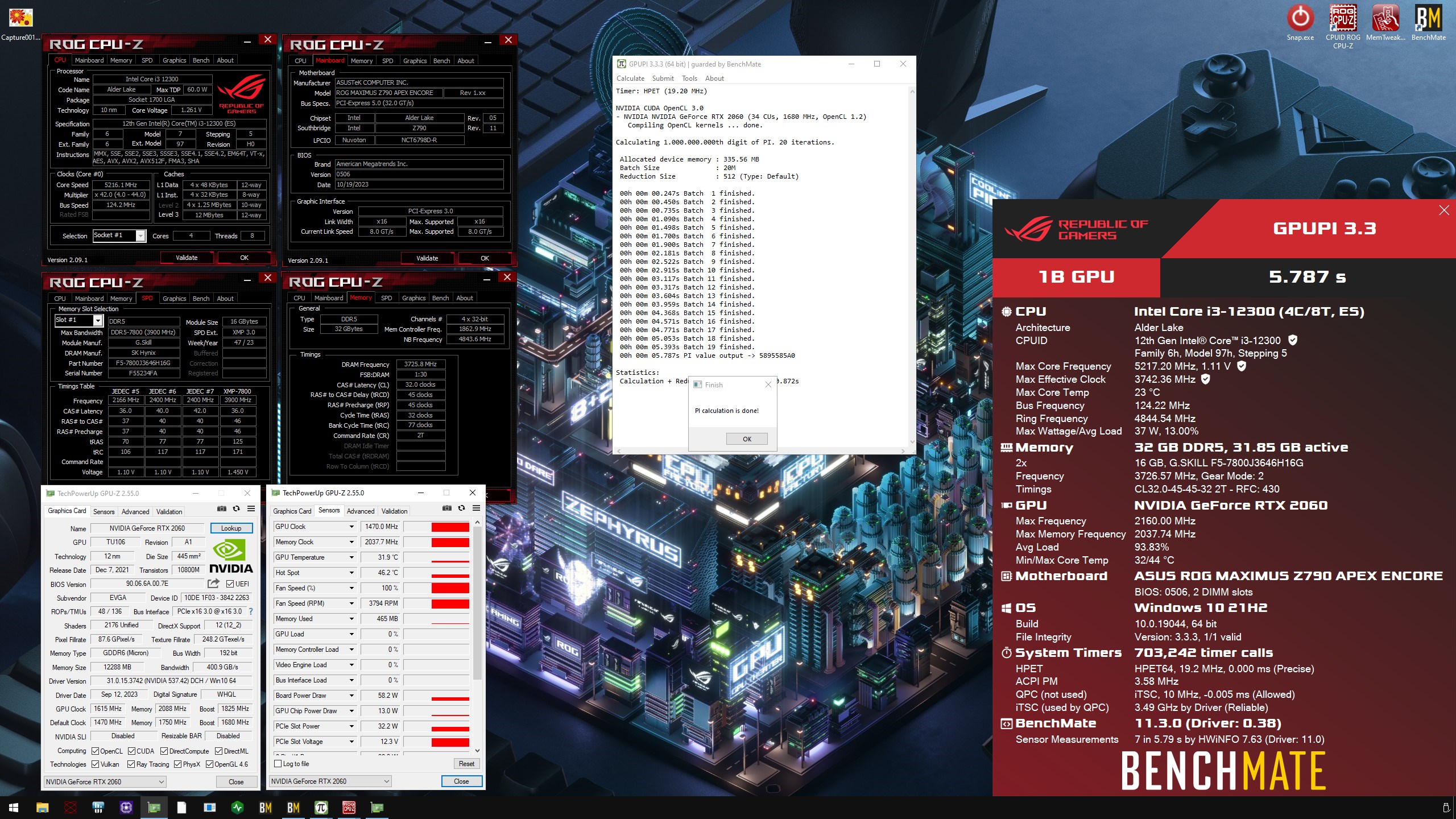The image size is (1456, 819).
Task: Open the Tools menu in GPUPI
Action: [x=689, y=78]
